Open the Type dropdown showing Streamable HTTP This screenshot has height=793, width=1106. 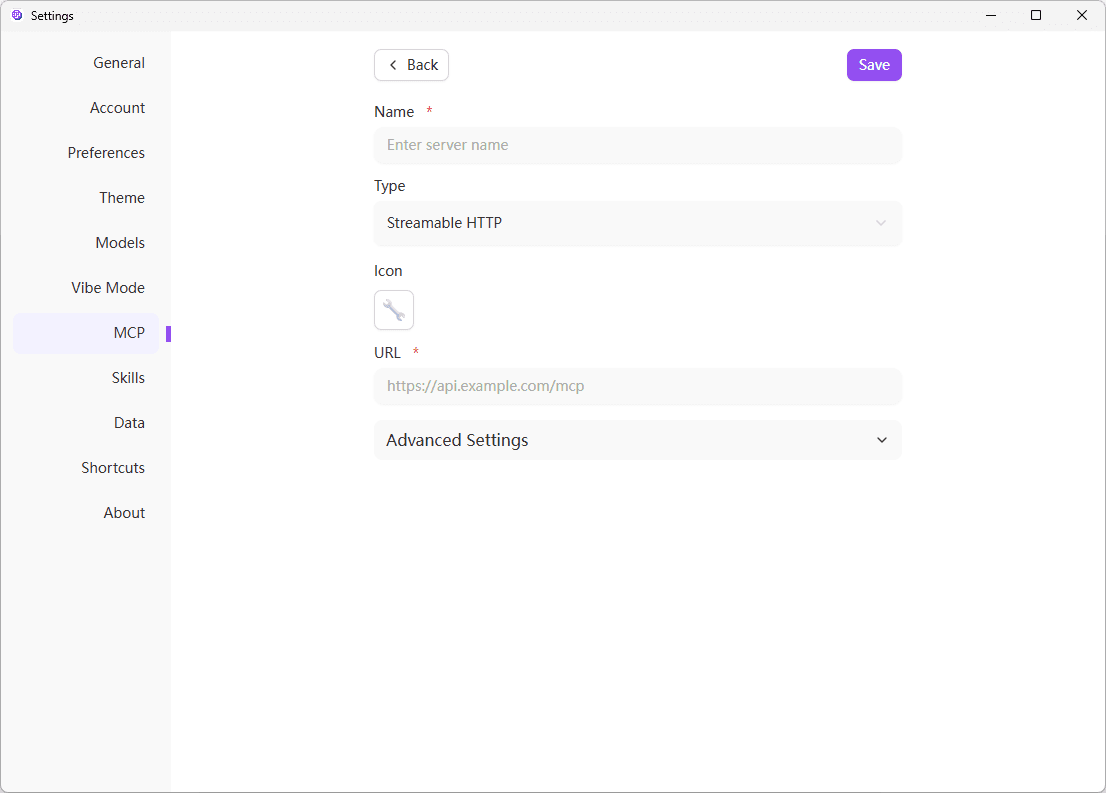(x=637, y=223)
